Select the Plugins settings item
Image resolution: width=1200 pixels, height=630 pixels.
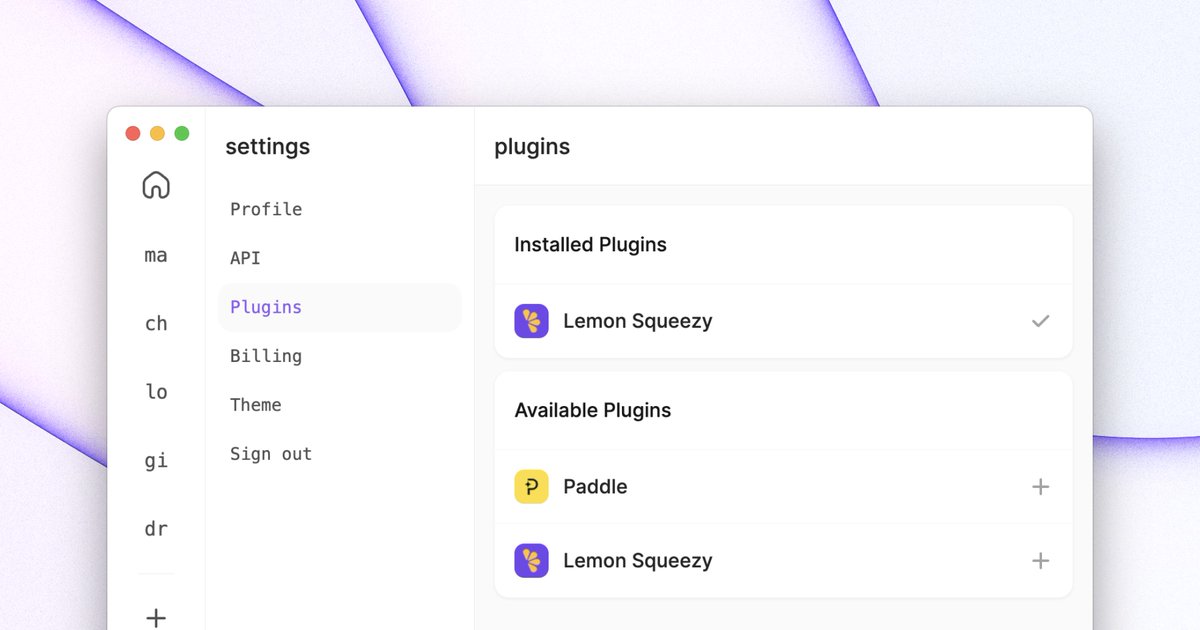pos(340,307)
